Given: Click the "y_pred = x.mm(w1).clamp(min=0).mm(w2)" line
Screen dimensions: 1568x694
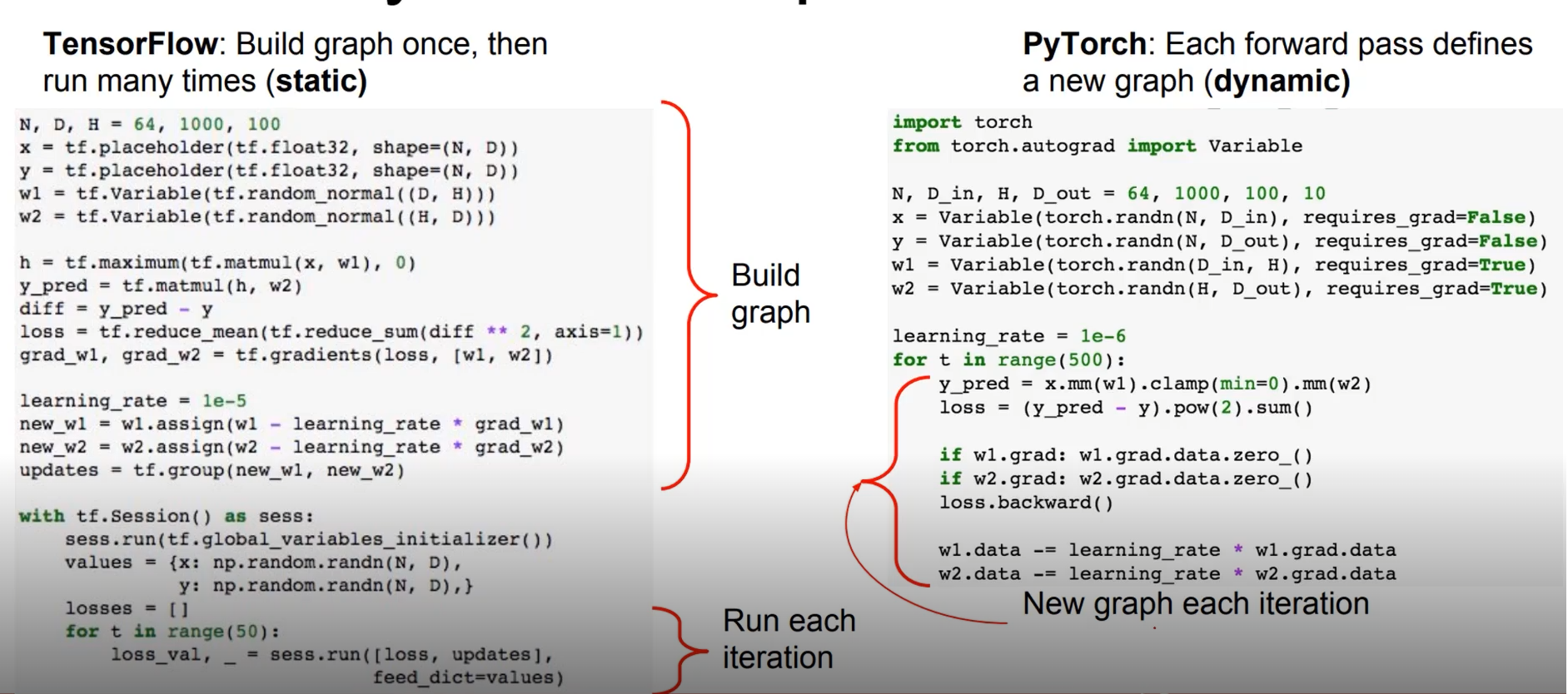Looking at the screenshot, I should tap(1156, 384).
